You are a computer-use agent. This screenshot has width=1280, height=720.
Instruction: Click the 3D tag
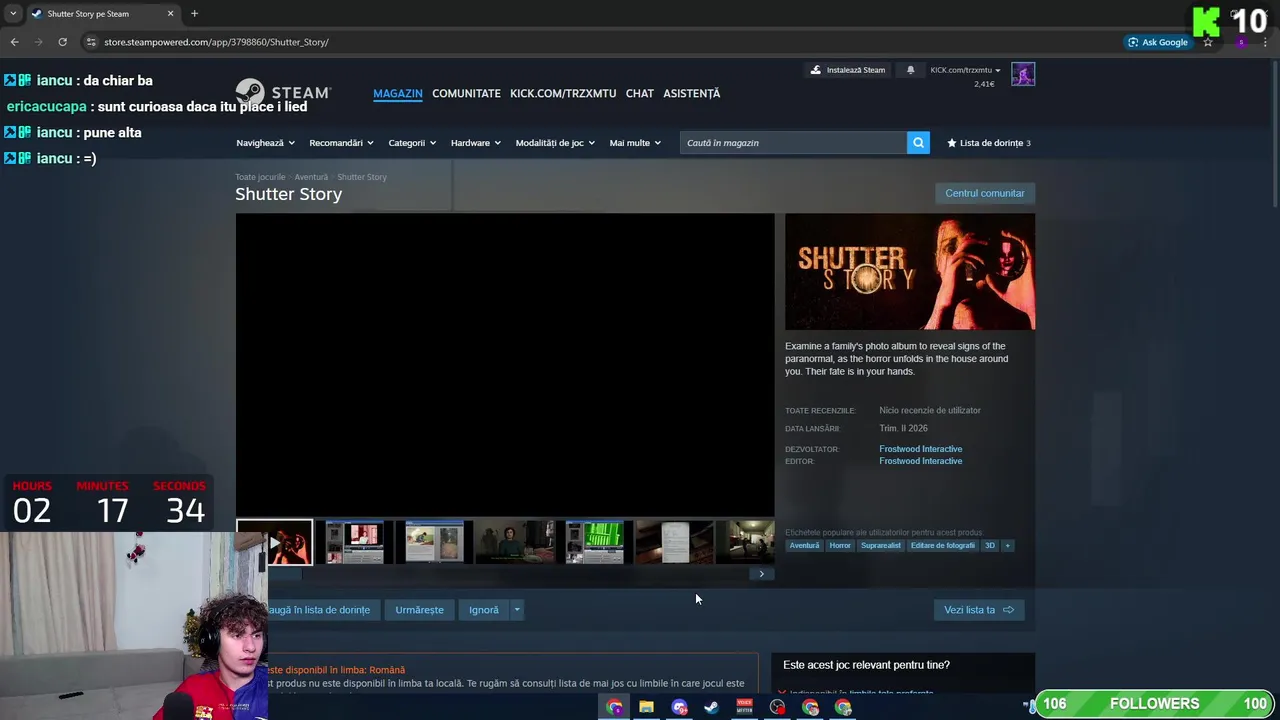coord(990,545)
